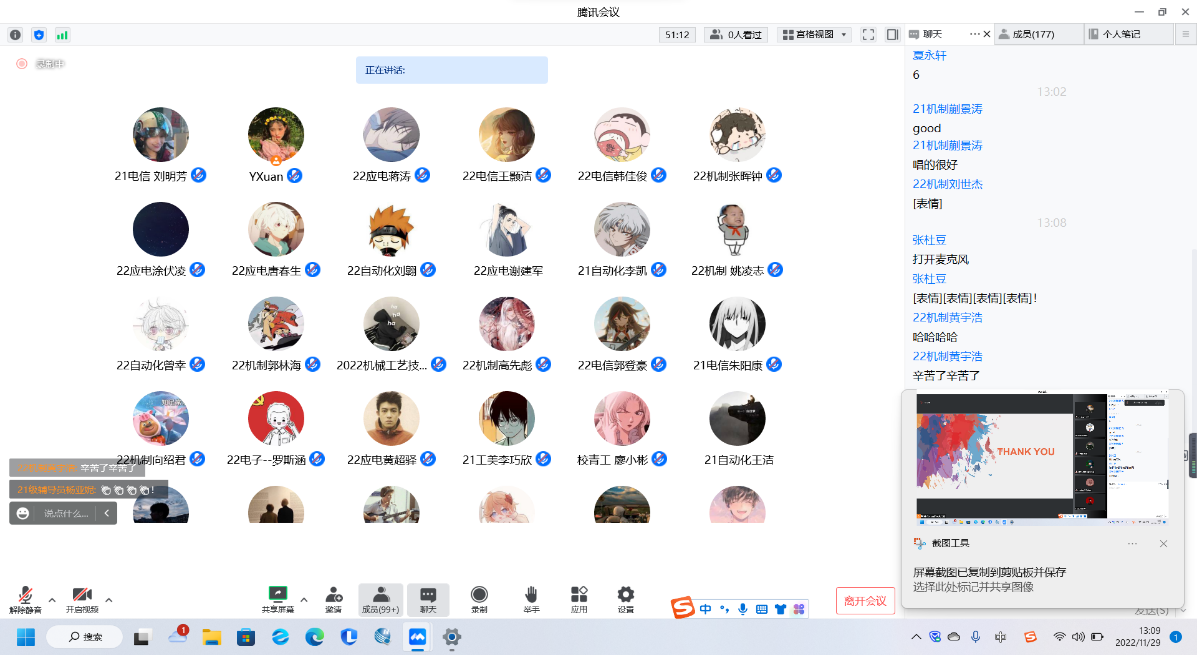Start recording with the 录制 icon
Screen dimensions: 1197x655
479,594
